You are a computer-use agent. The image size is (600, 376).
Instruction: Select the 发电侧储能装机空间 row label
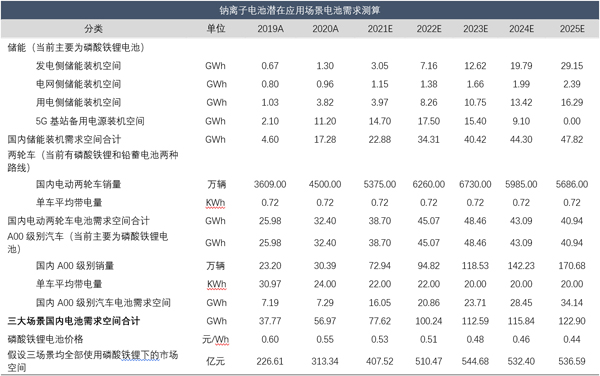(x=78, y=66)
